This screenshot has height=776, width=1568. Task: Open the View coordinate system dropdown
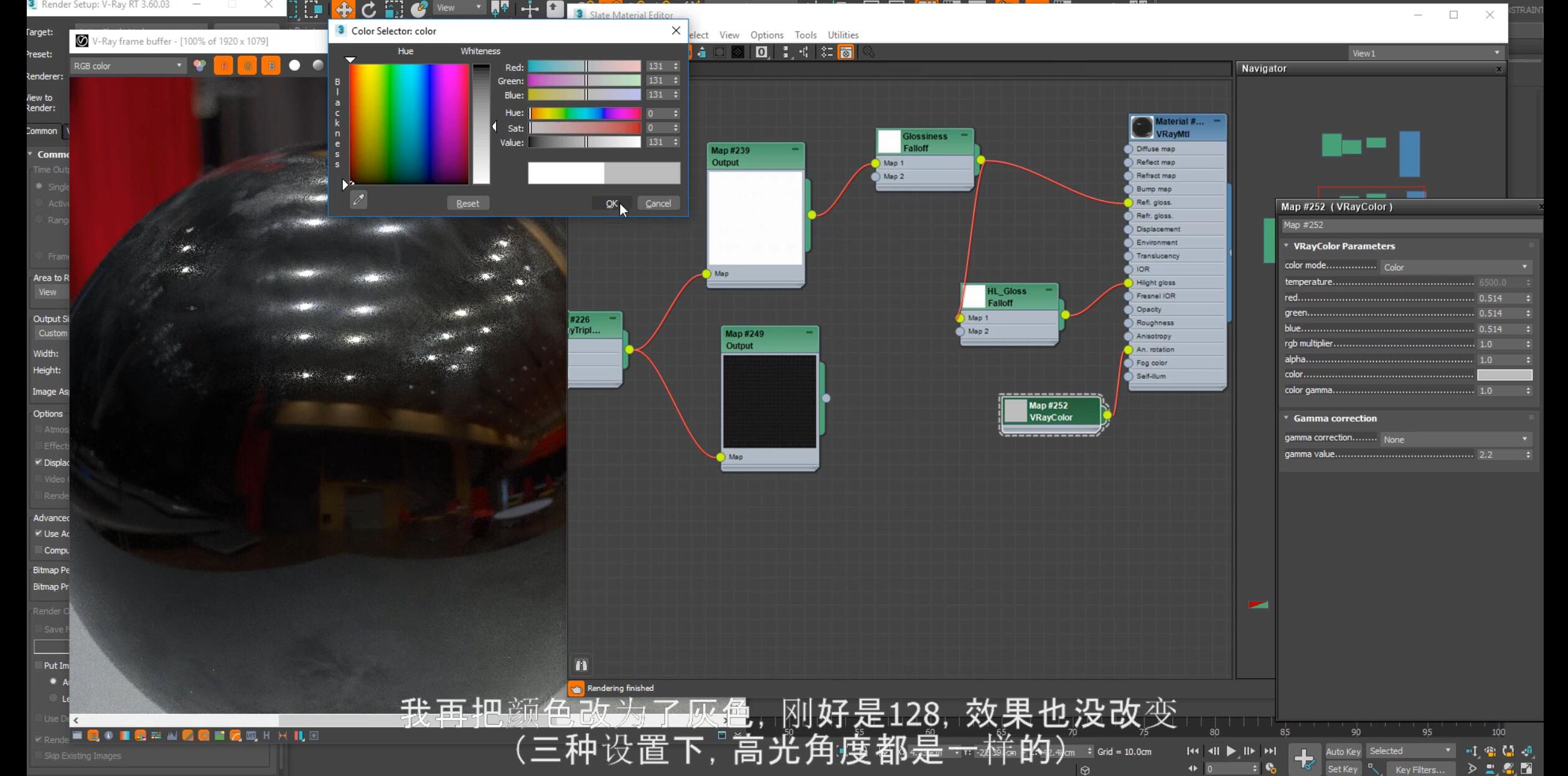pyautogui.click(x=459, y=7)
